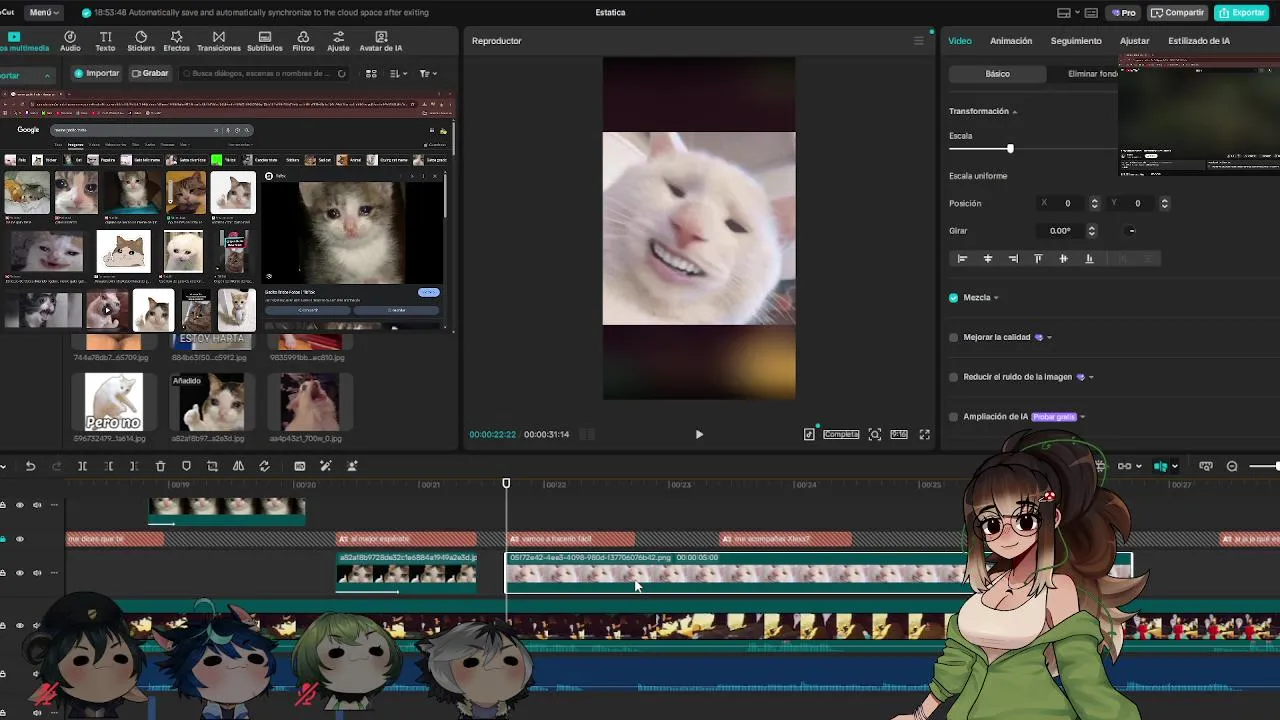This screenshot has width=1280, height=720.
Task: Align clip to left edge icon
Action: (962, 258)
